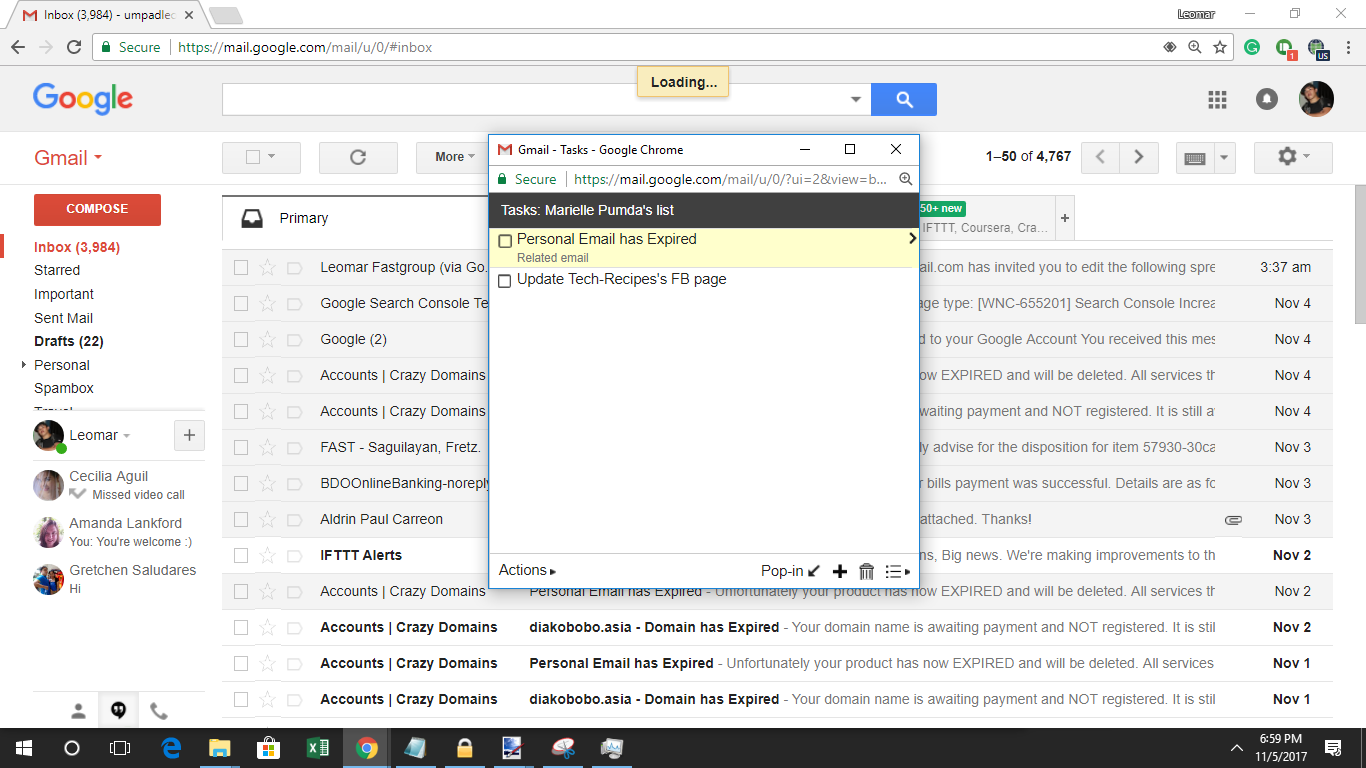
Task: Expand the search options arrow
Action: tap(856, 99)
